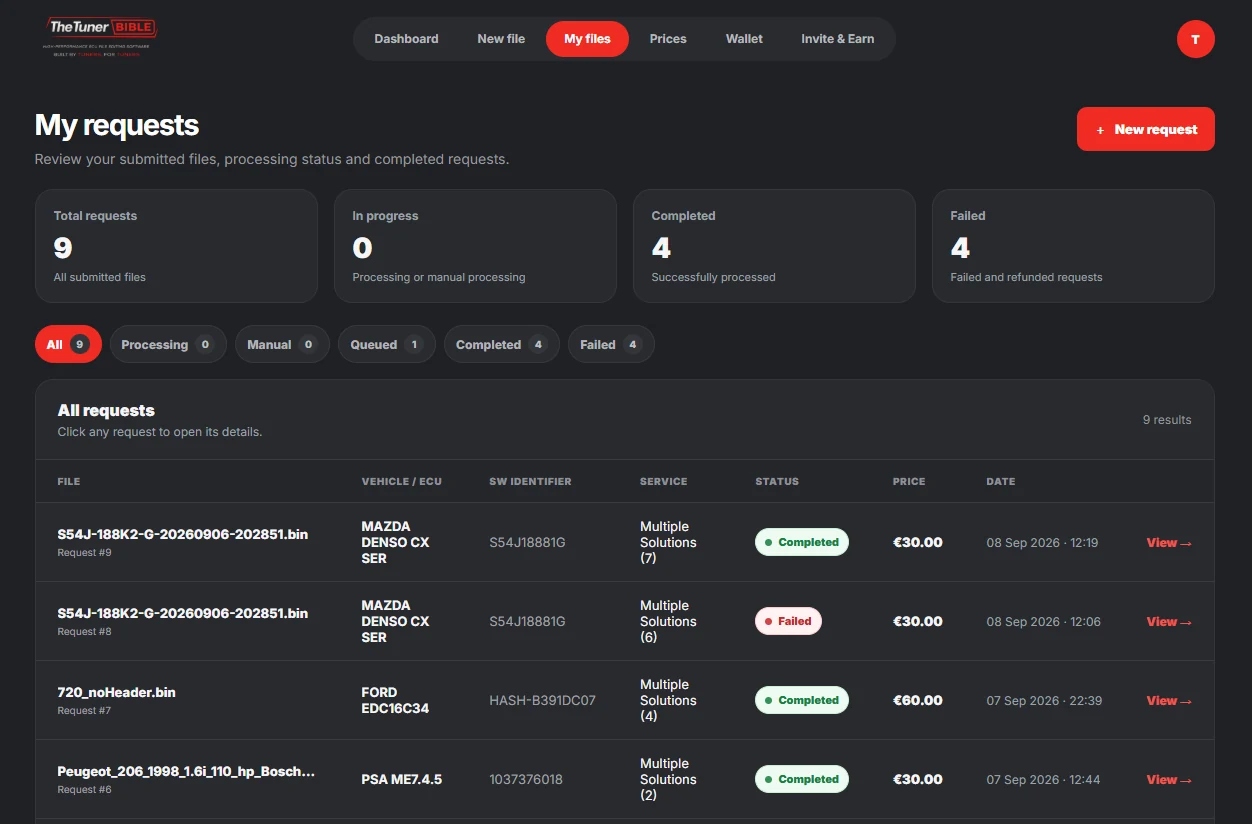The height and width of the screenshot is (824, 1252).
Task: Click date 08 Sep 2026 · 12:06
Action: tap(1044, 621)
